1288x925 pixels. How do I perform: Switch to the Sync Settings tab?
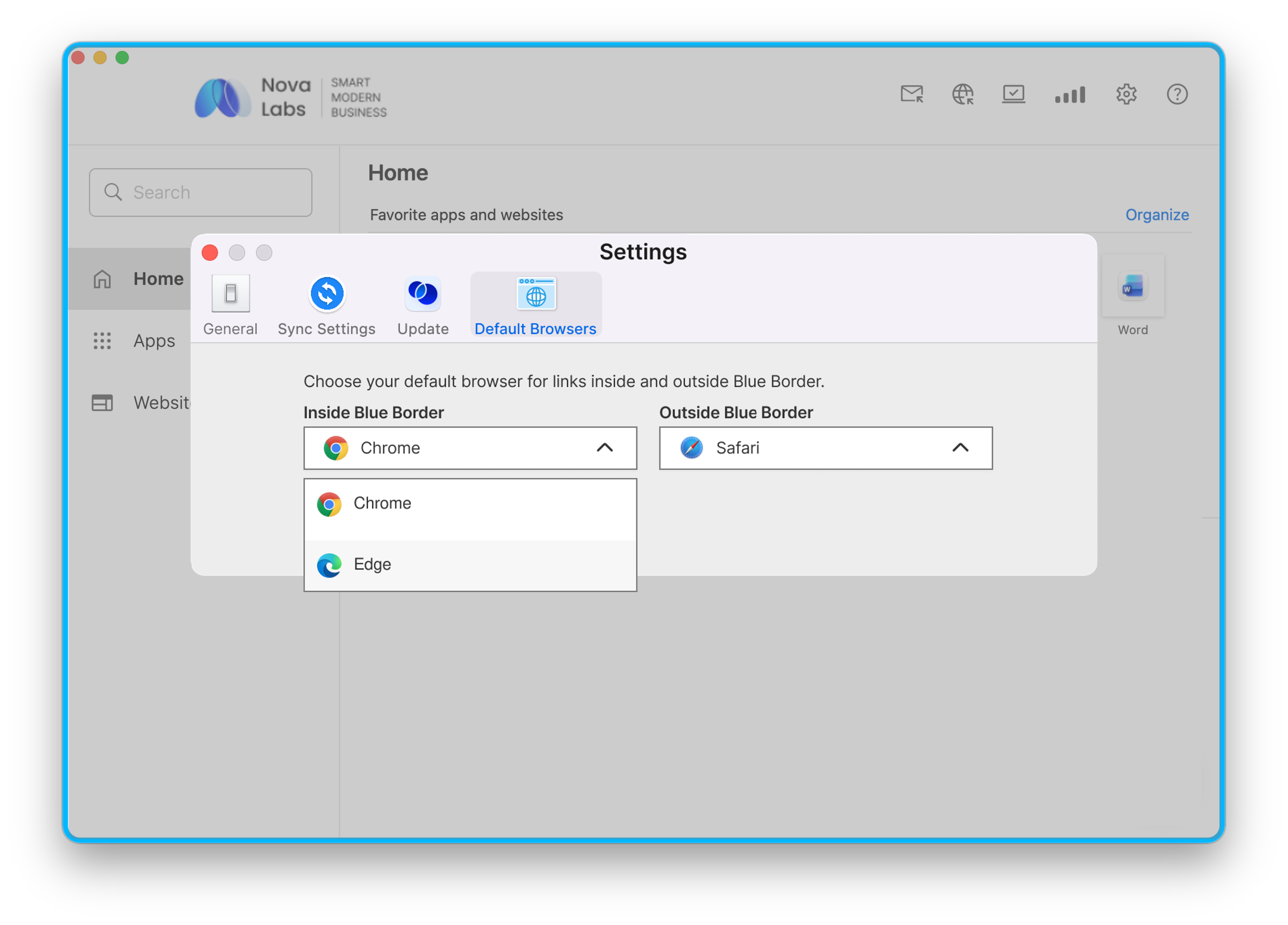tap(327, 305)
